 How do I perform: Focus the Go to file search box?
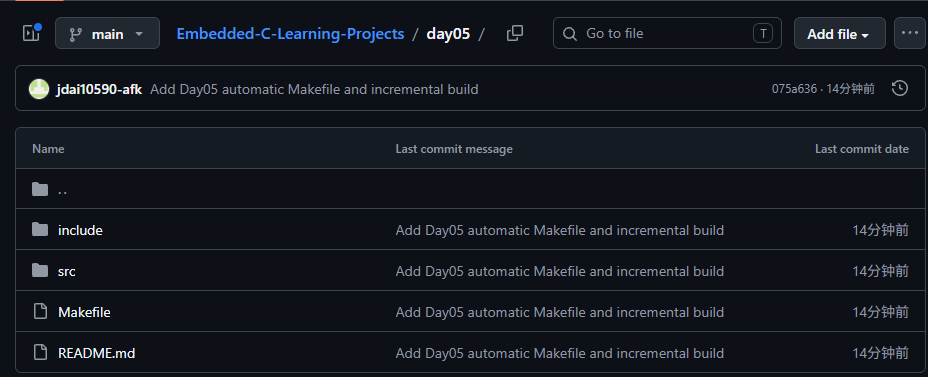[x=667, y=33]
